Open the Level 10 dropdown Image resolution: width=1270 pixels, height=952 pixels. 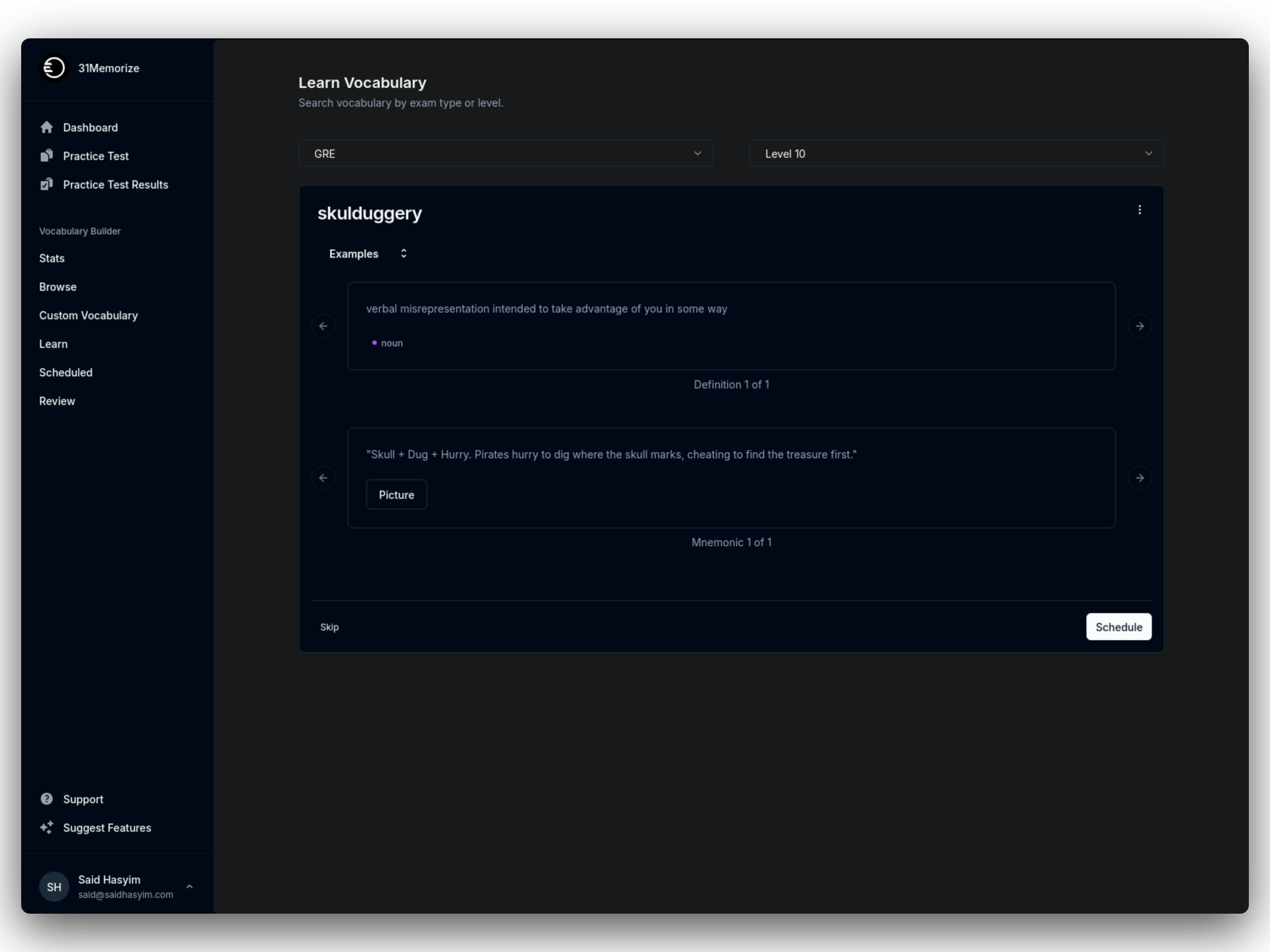956,153
